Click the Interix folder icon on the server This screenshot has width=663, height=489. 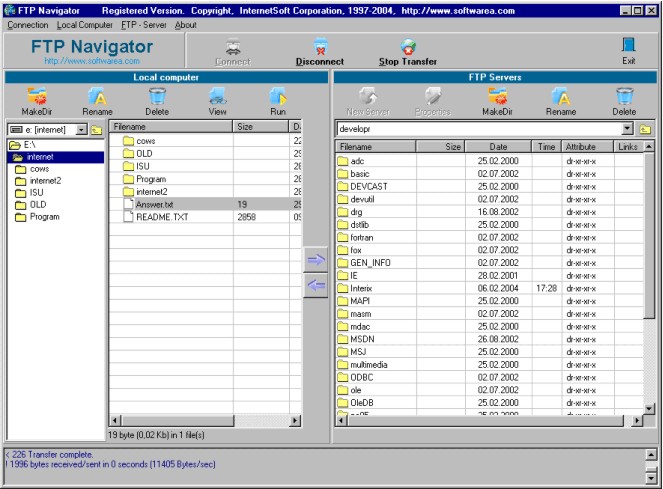[342, 288]
